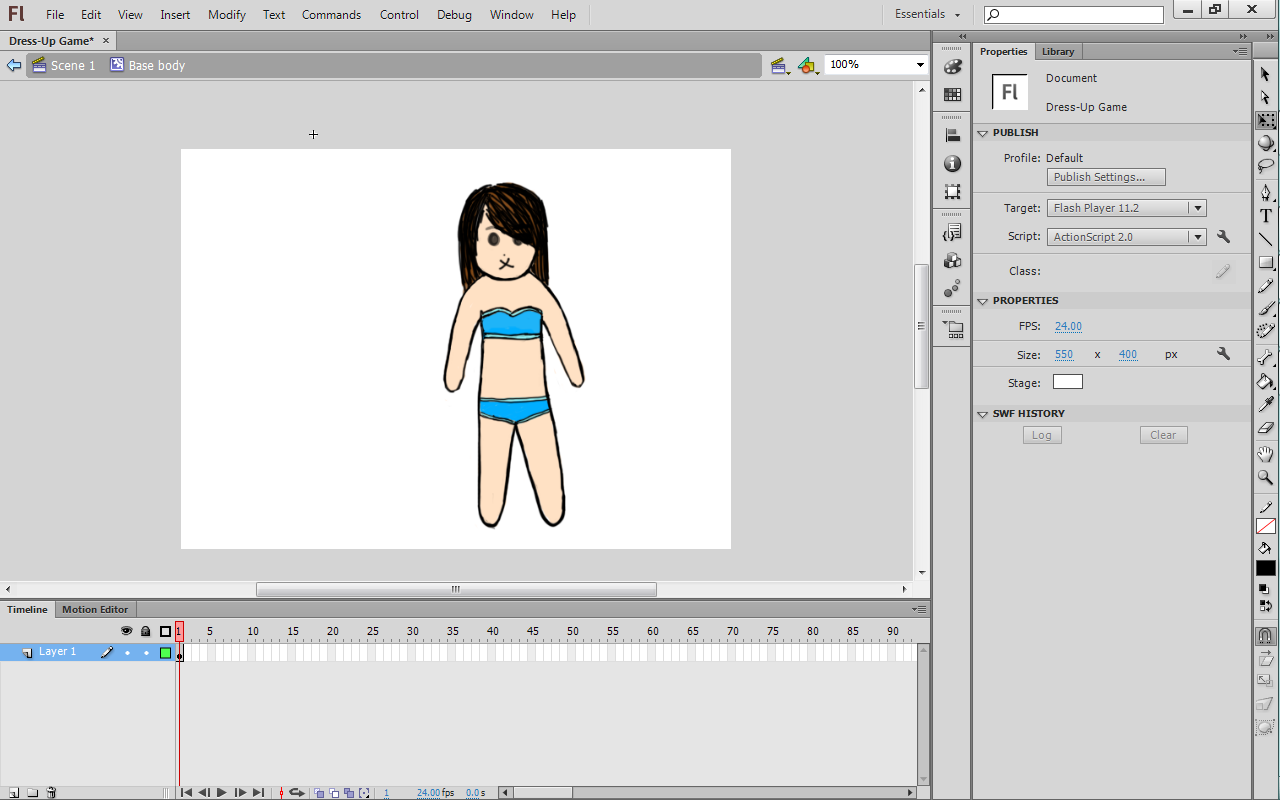This screenshot has width=1280, height=800.
Task: Select the Lasso tool
Action: (x=1266, y=166)
